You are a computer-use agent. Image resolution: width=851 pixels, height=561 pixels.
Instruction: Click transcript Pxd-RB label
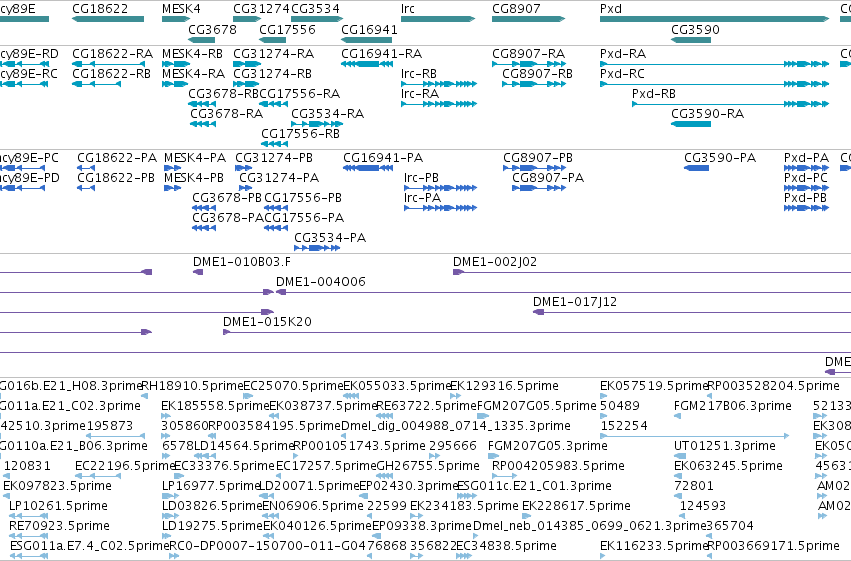654,93
